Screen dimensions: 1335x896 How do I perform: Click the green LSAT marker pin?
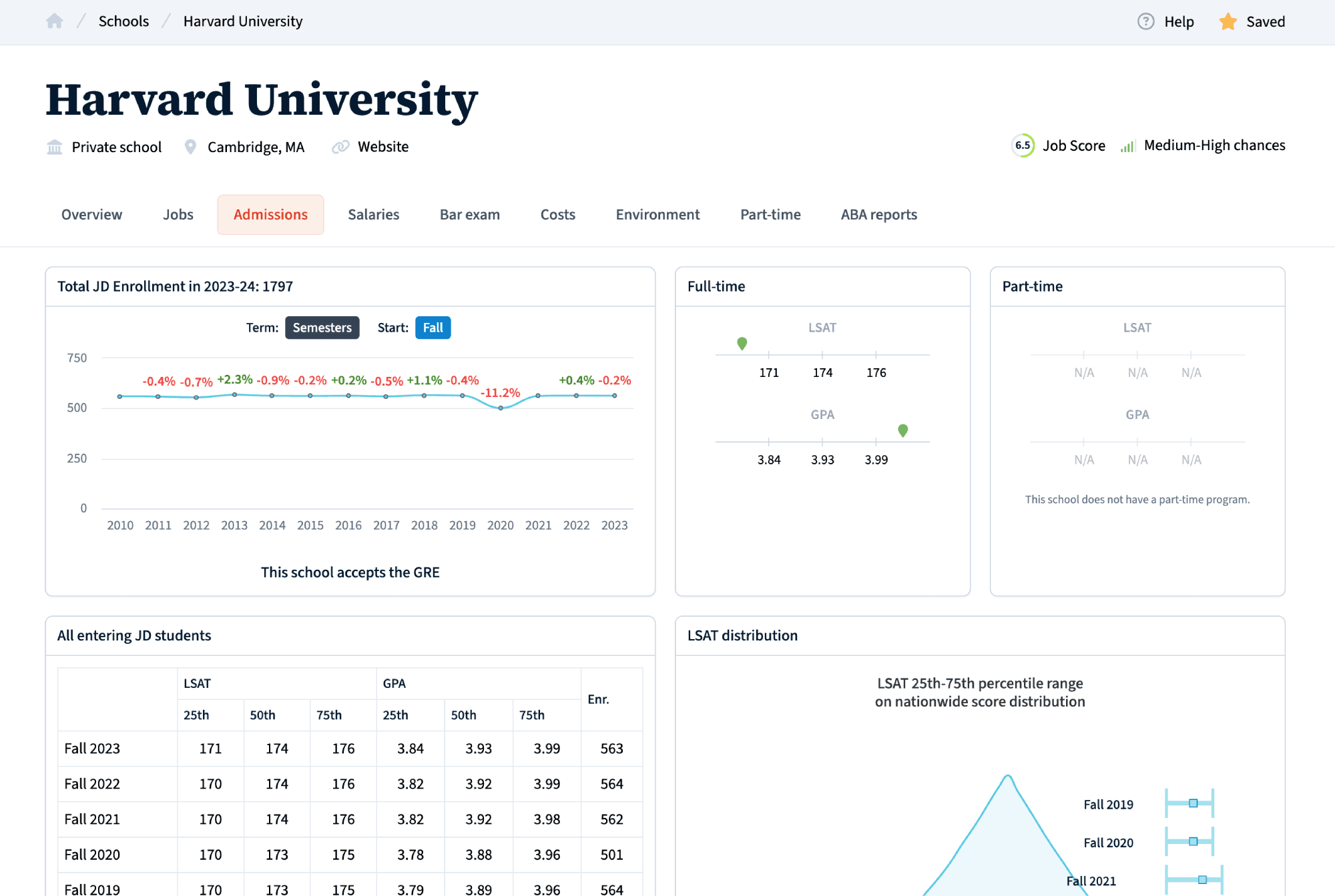click(x=742, y=344)
